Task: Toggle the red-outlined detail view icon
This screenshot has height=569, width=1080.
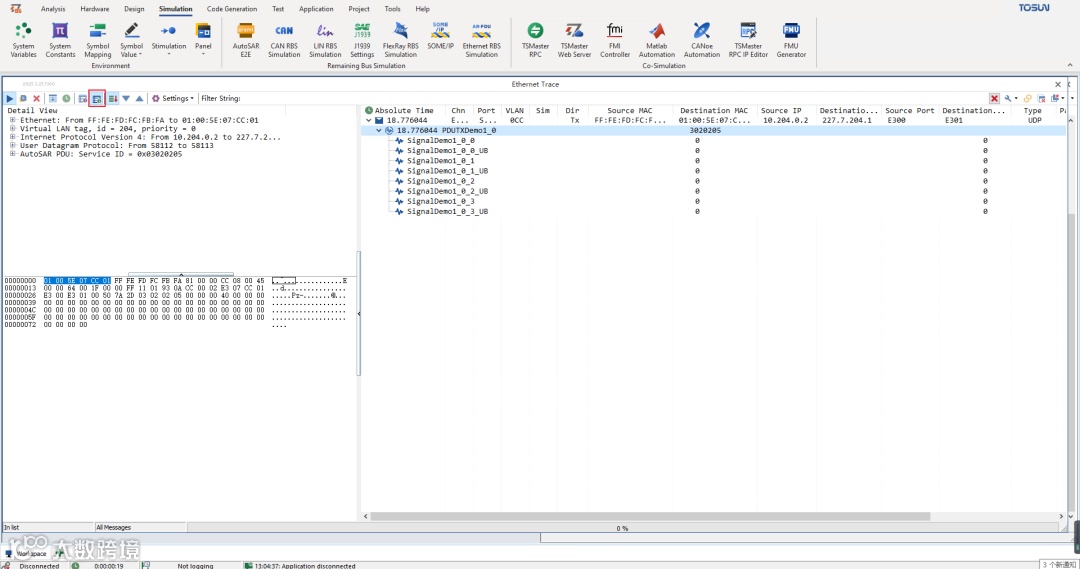Action: pyautogui.click(x=97, y=99)
